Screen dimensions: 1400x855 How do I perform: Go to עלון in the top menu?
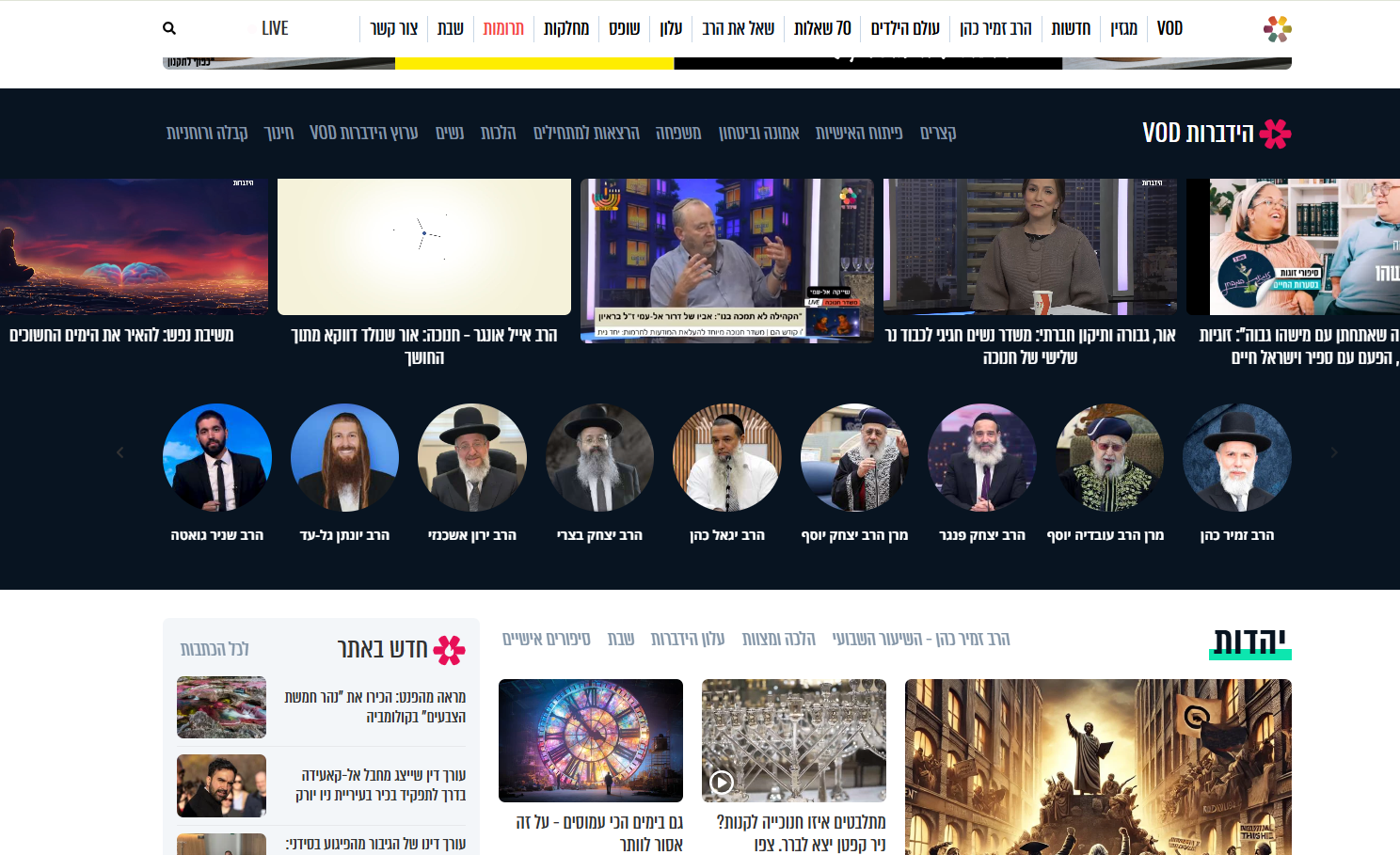click(671, 28)
